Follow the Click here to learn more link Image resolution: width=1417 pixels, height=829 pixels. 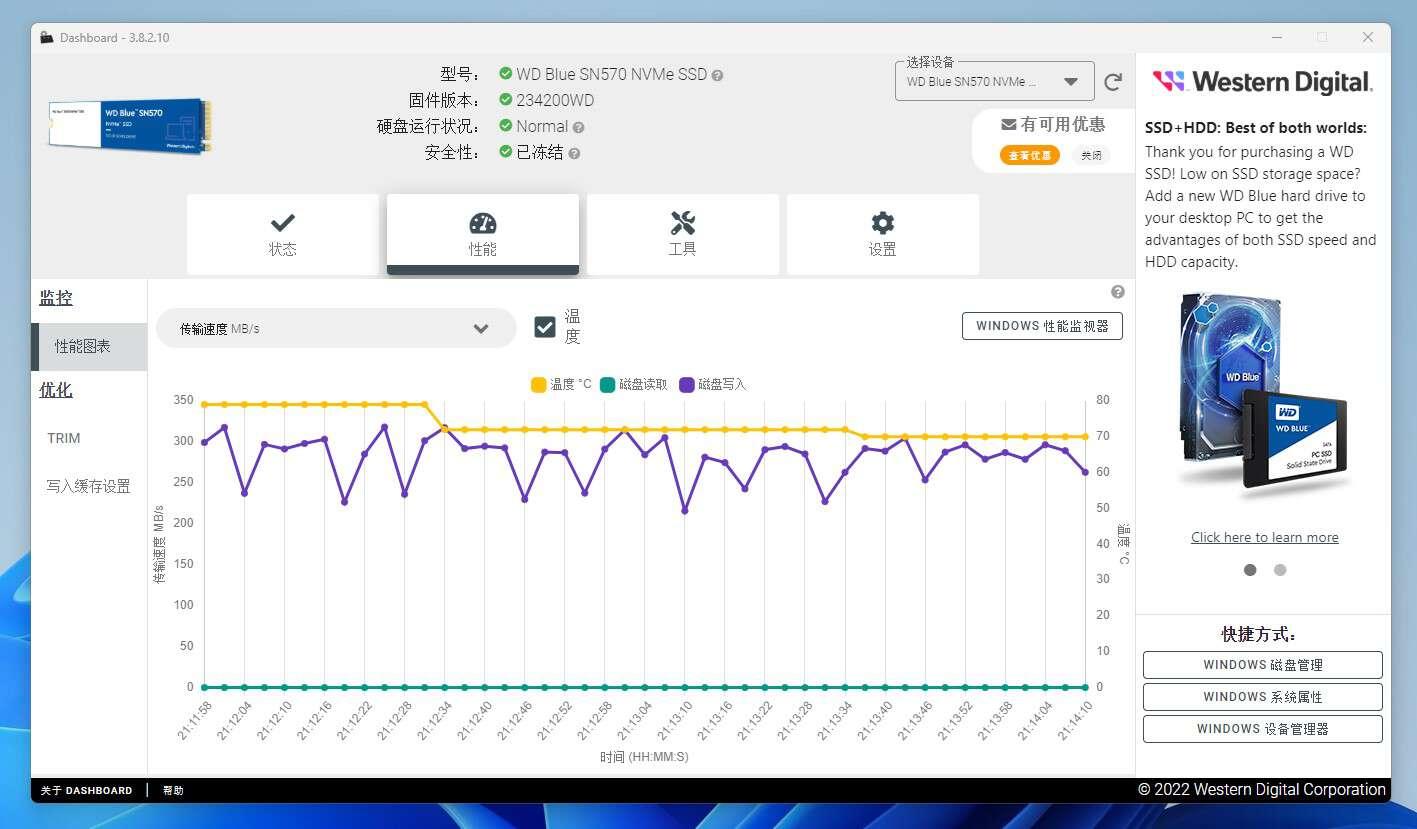(1264, 537)
